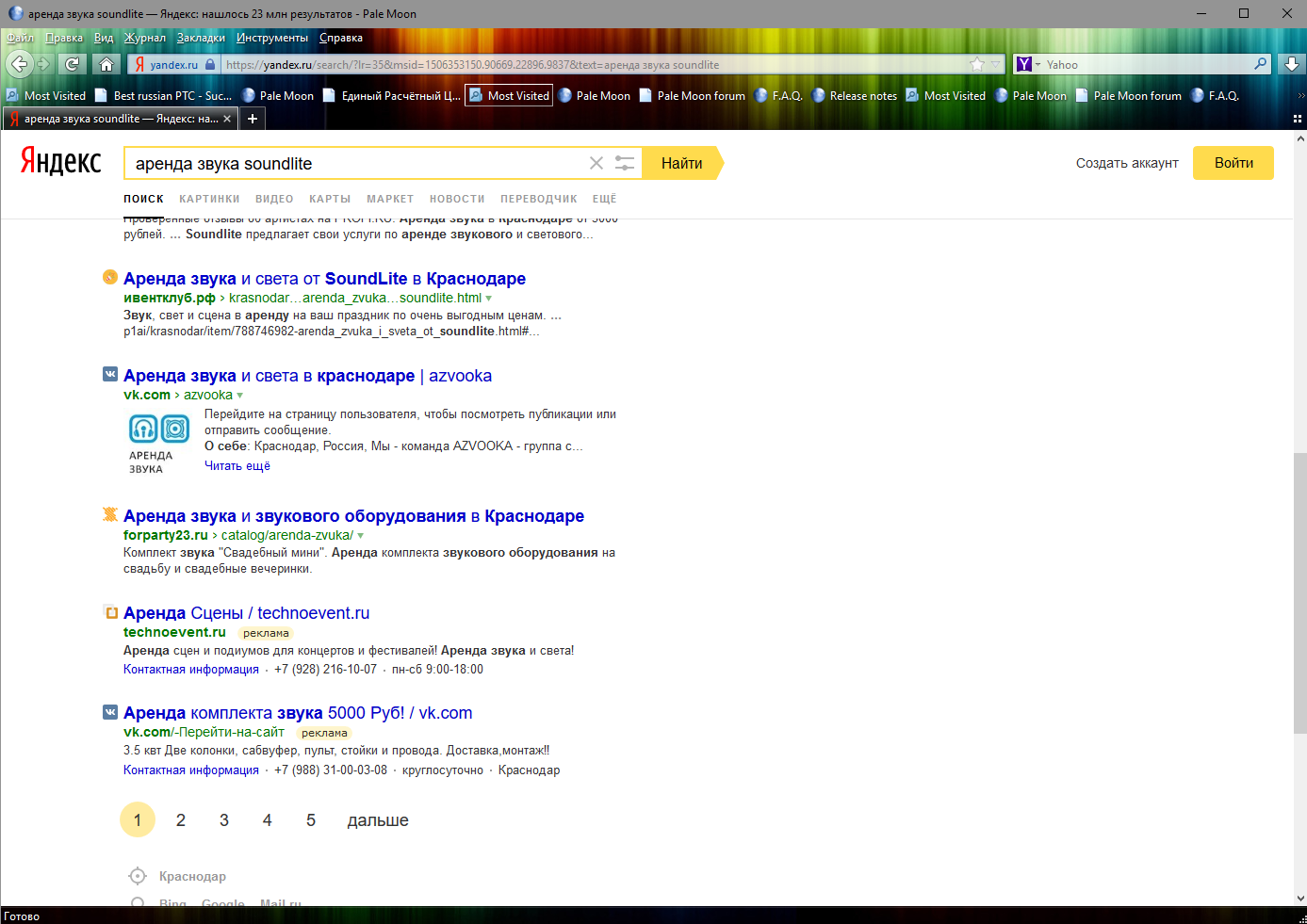Expand options arrow next to vk.com azvooka
Screen dimensions: 1307x924
(239, 396)
